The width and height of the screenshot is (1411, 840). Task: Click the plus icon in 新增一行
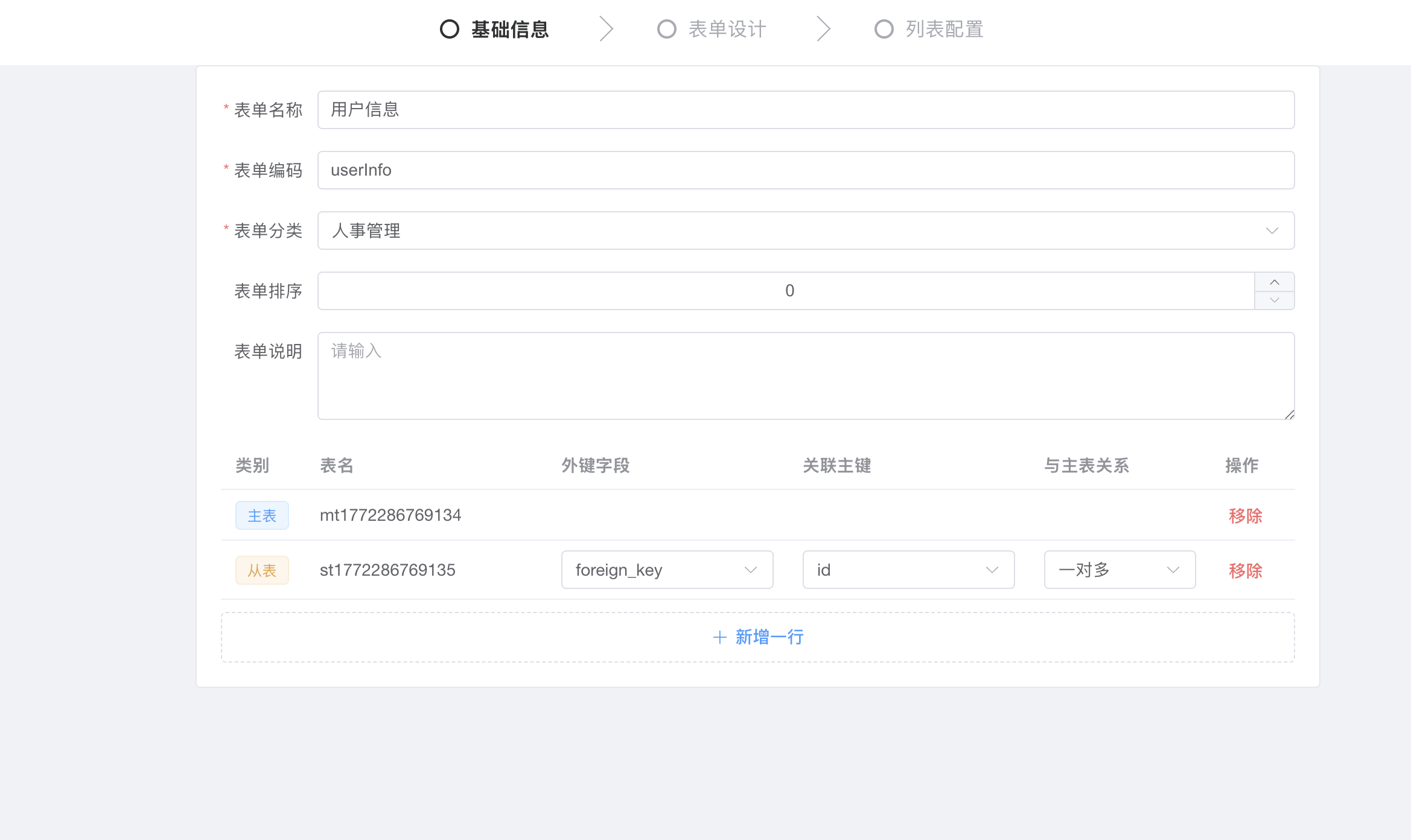[x=719, y=637]
